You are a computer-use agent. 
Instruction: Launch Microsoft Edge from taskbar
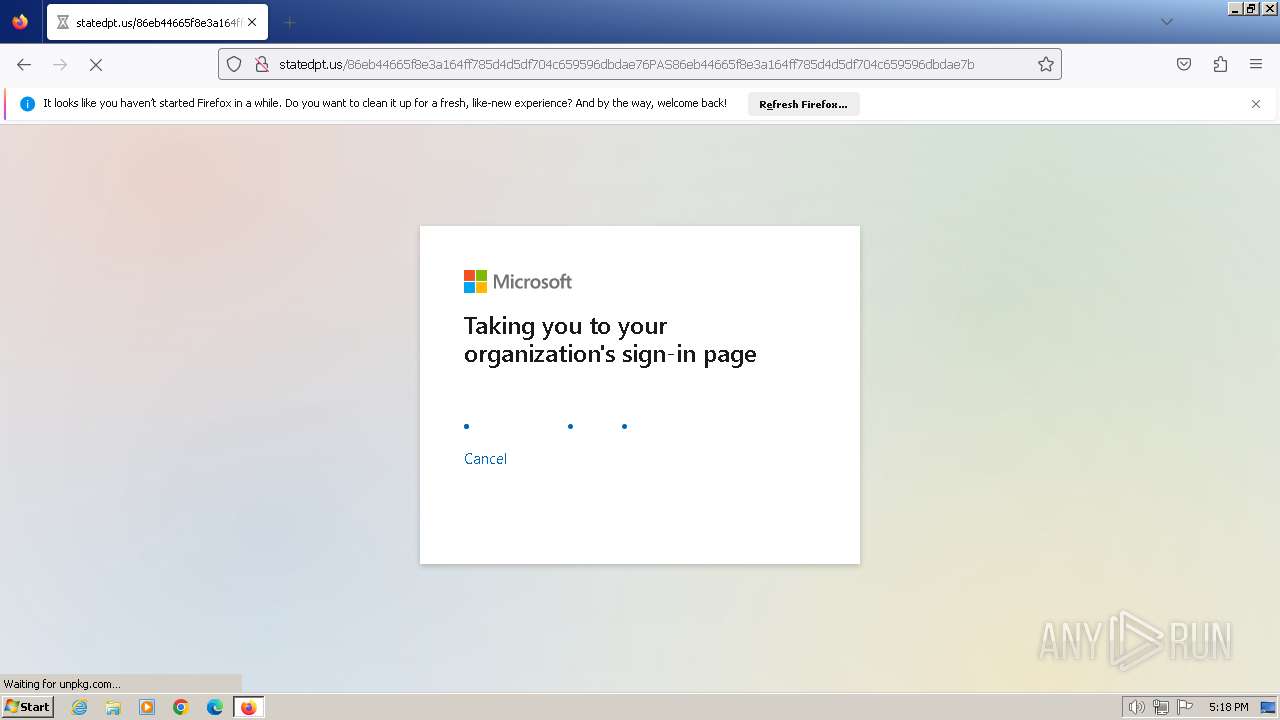[x=215, y=707]
